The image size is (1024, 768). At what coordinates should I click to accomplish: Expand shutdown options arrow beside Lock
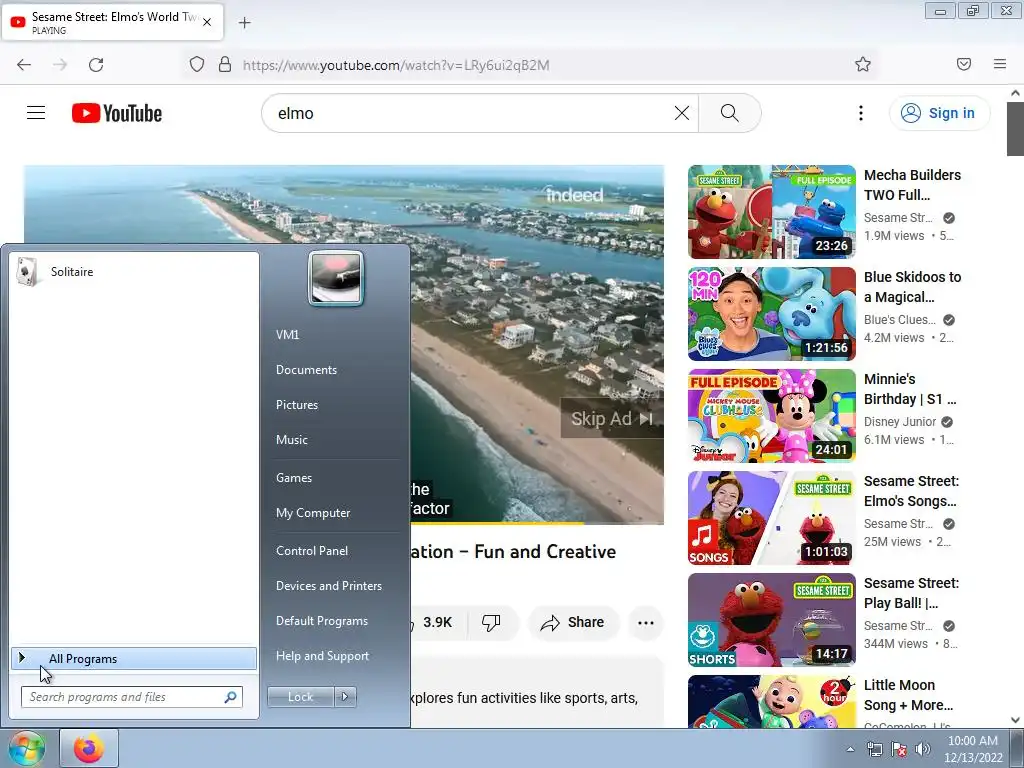pyautogui.click(x=345, y=697)
